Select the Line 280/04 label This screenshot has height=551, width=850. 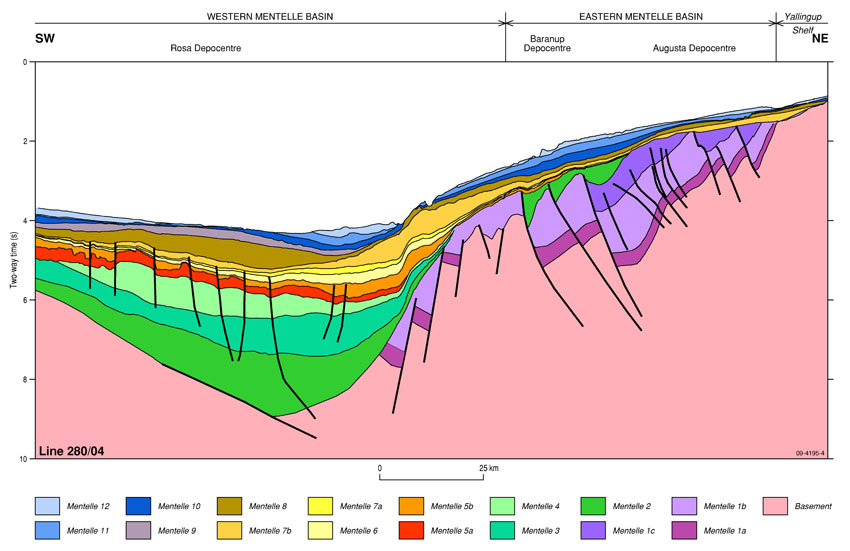point(71,451)
